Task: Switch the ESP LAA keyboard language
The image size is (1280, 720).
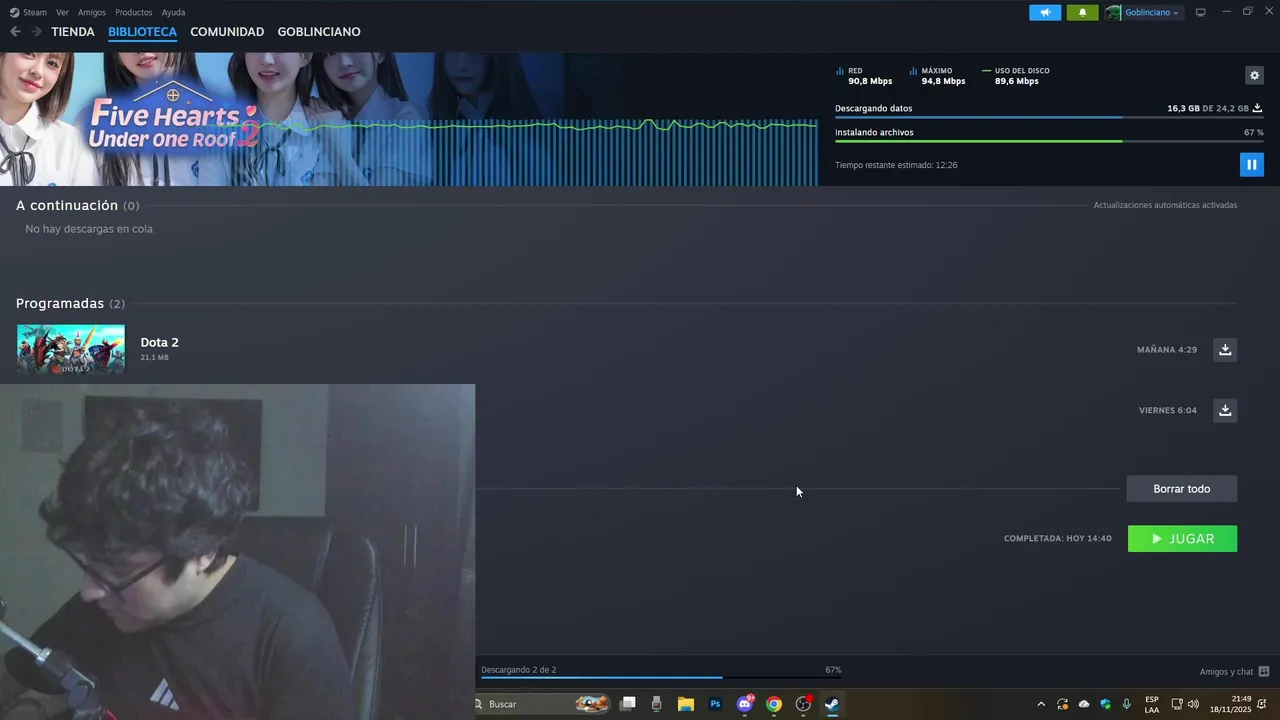Action: coord(1152,704)
